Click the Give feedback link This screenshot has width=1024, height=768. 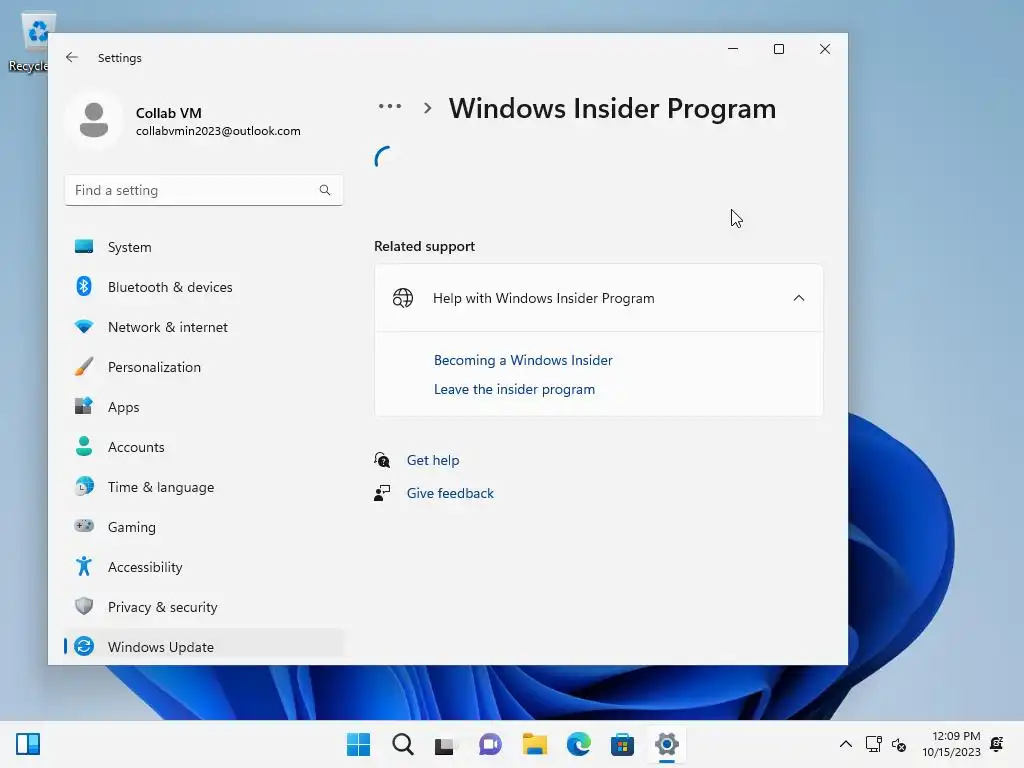click(450, 493)
